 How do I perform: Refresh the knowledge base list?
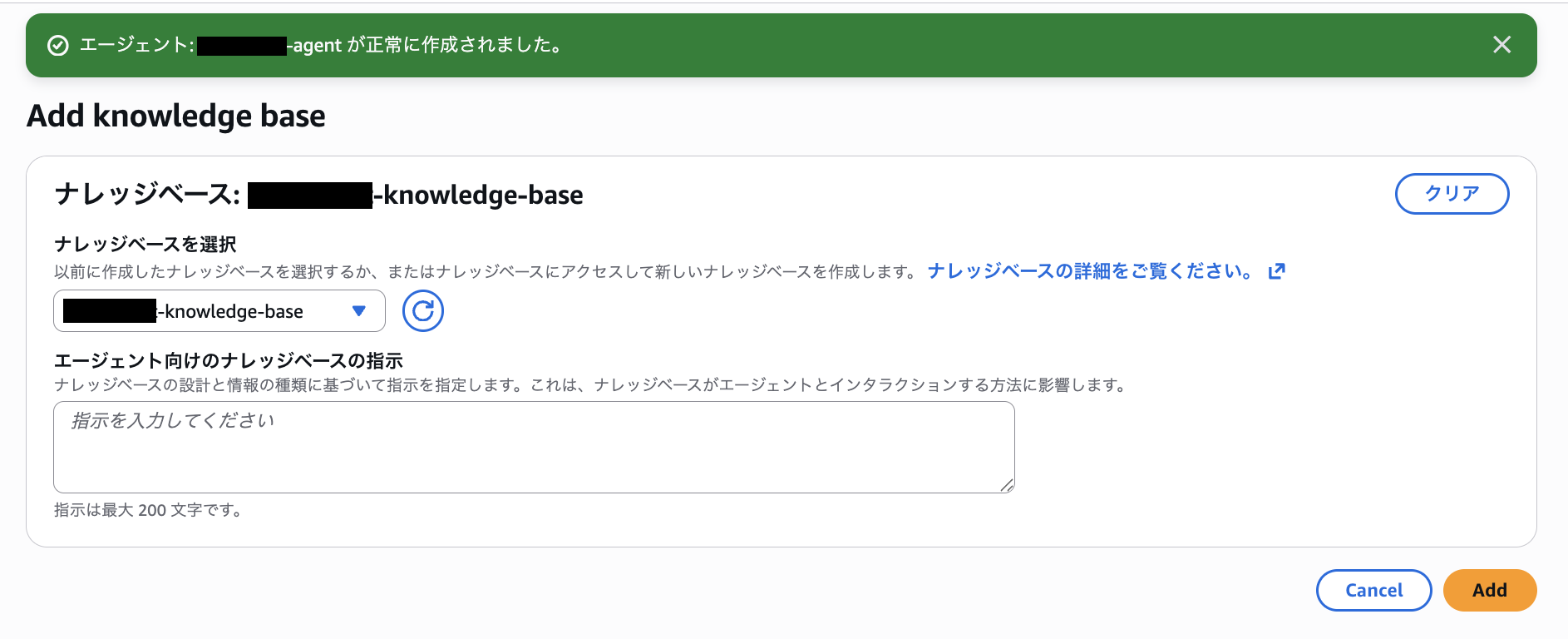pyautogui.click(x=423, y=311)
